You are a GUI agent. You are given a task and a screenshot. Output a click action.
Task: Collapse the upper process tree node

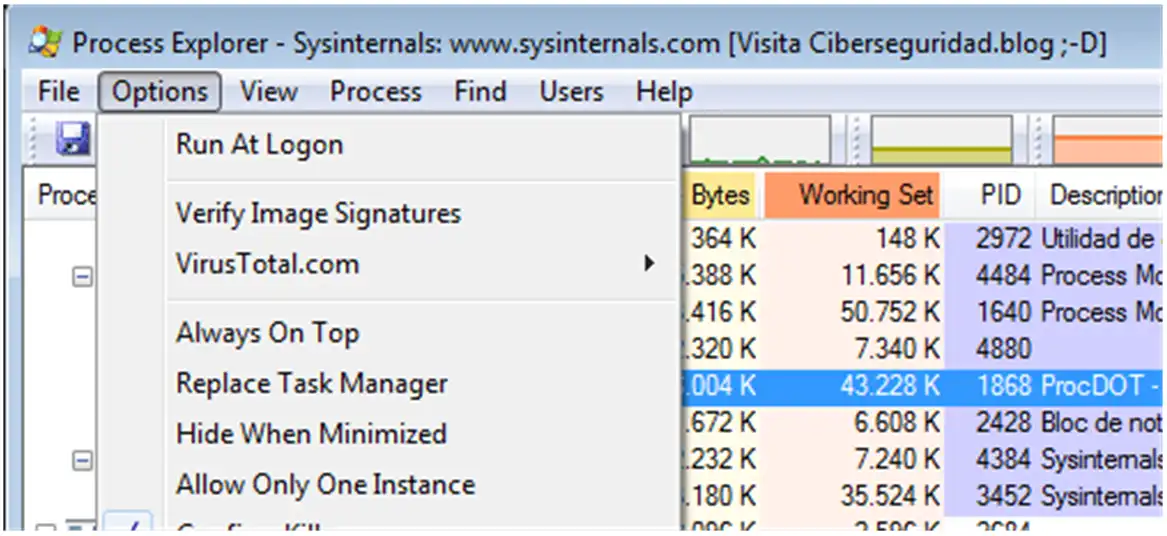tap(82, 277)
